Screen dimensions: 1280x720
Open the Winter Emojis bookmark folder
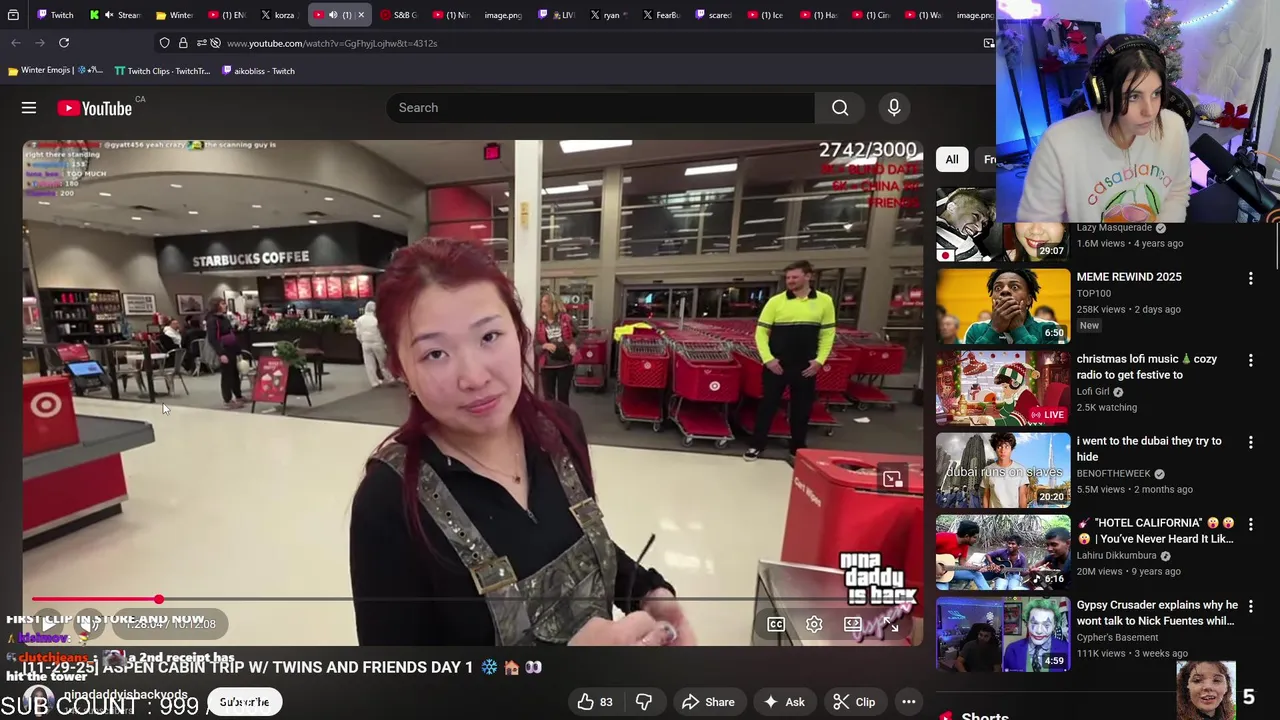pos(54,71)
